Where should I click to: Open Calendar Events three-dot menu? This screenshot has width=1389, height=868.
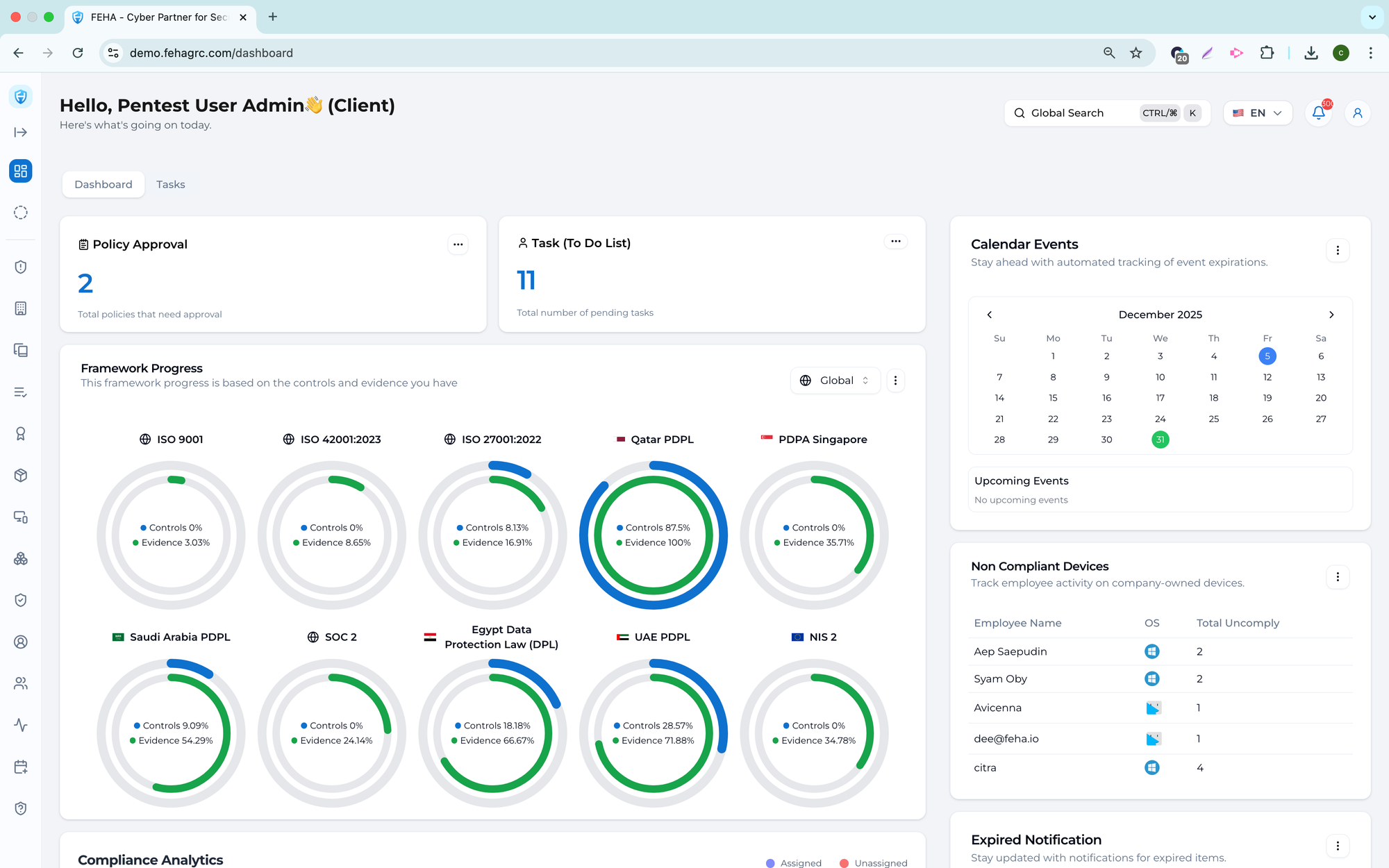coord(1338,251)
